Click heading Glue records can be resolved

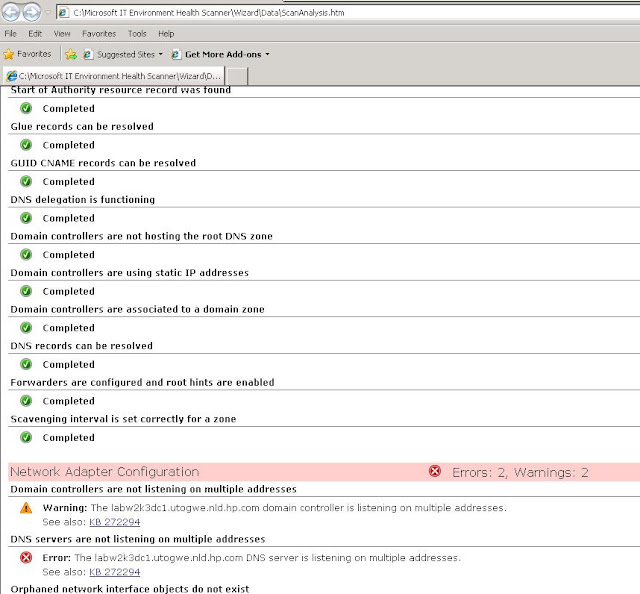[x=82, y=127]
